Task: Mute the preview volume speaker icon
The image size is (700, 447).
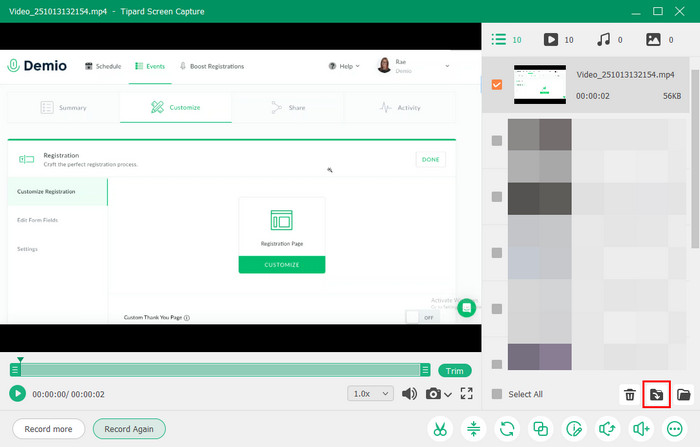Action: [409, 393]
